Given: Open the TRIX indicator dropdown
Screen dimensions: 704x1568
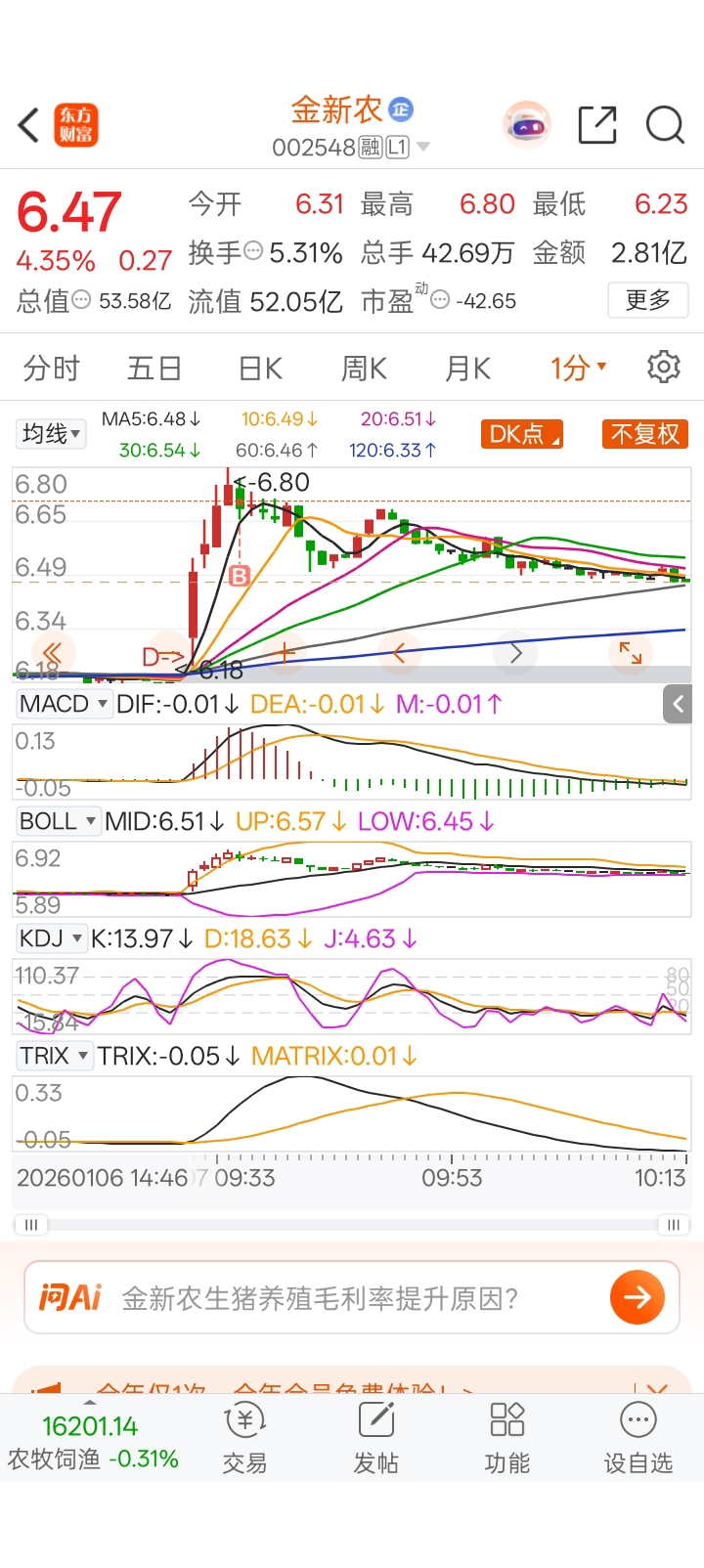Looking at the screenshot, I should click(55, 1056).
